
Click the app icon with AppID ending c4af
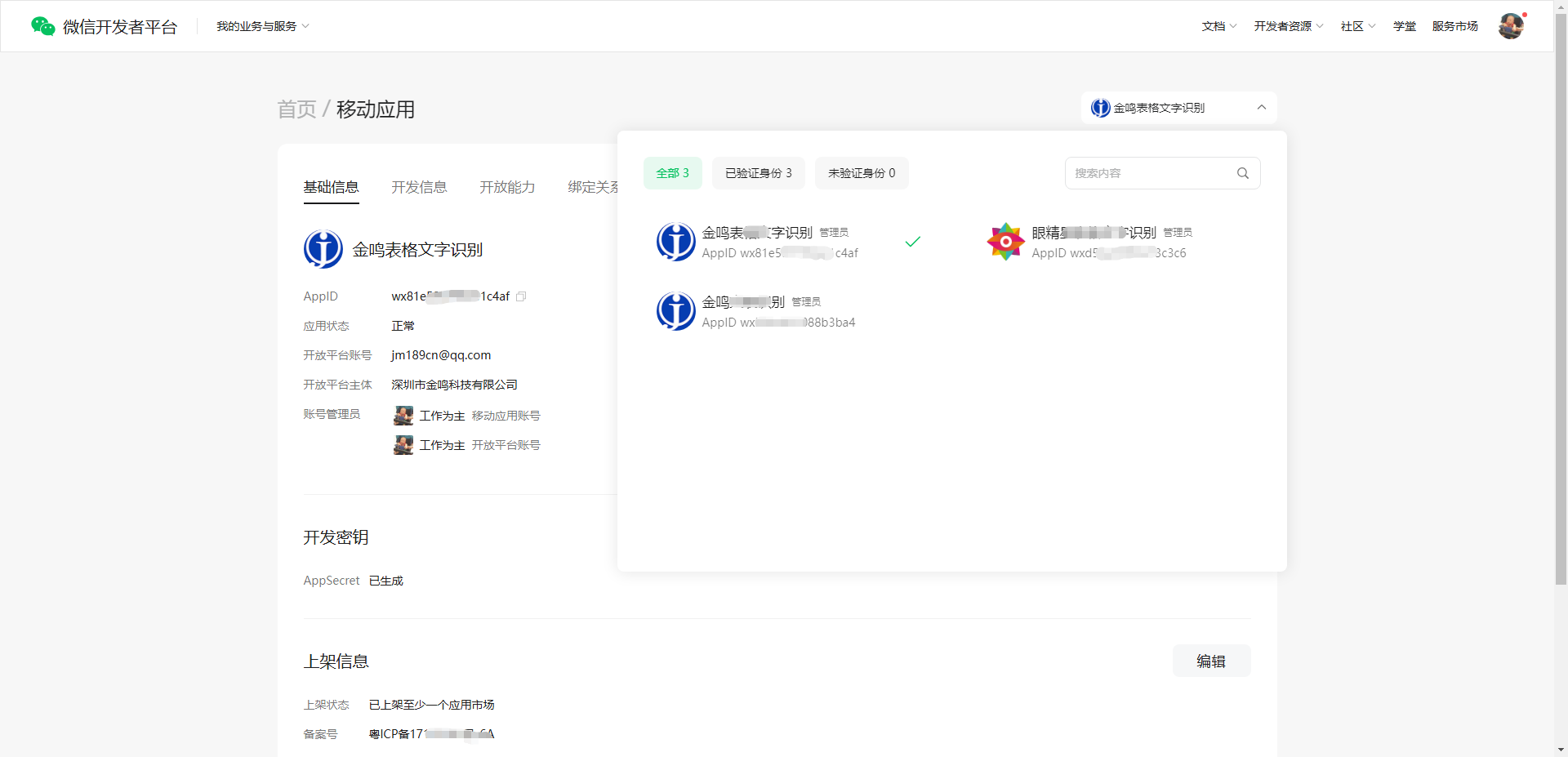tap(676, 242)
